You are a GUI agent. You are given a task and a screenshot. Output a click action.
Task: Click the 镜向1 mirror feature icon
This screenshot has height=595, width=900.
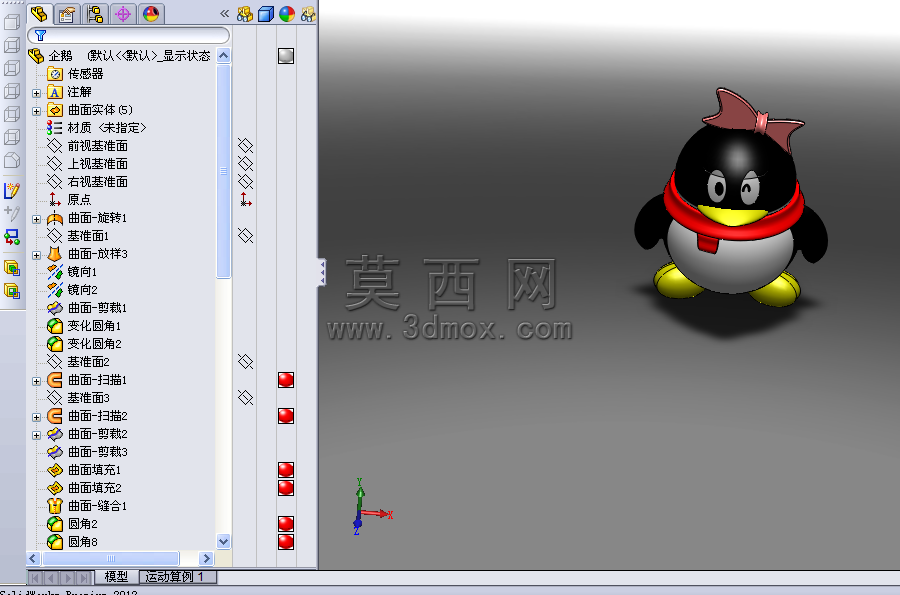[x=55, y=272]
